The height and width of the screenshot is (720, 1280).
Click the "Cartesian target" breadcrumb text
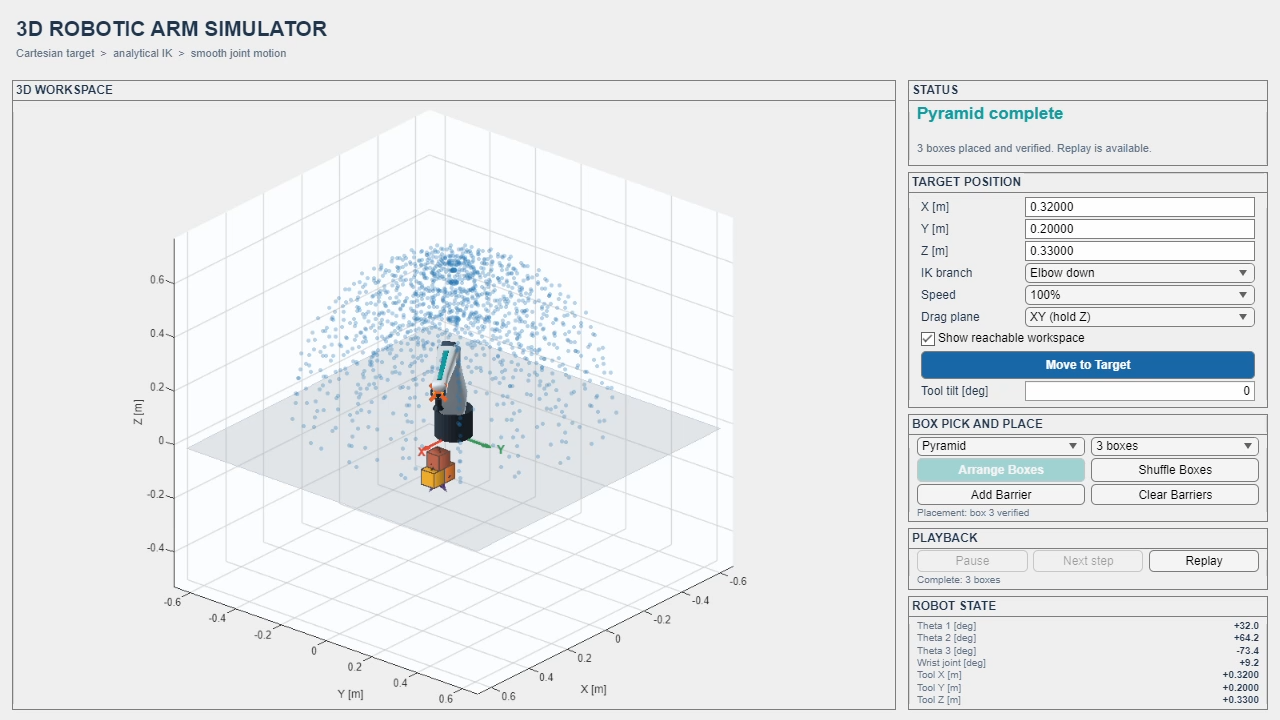click(55, 54)
